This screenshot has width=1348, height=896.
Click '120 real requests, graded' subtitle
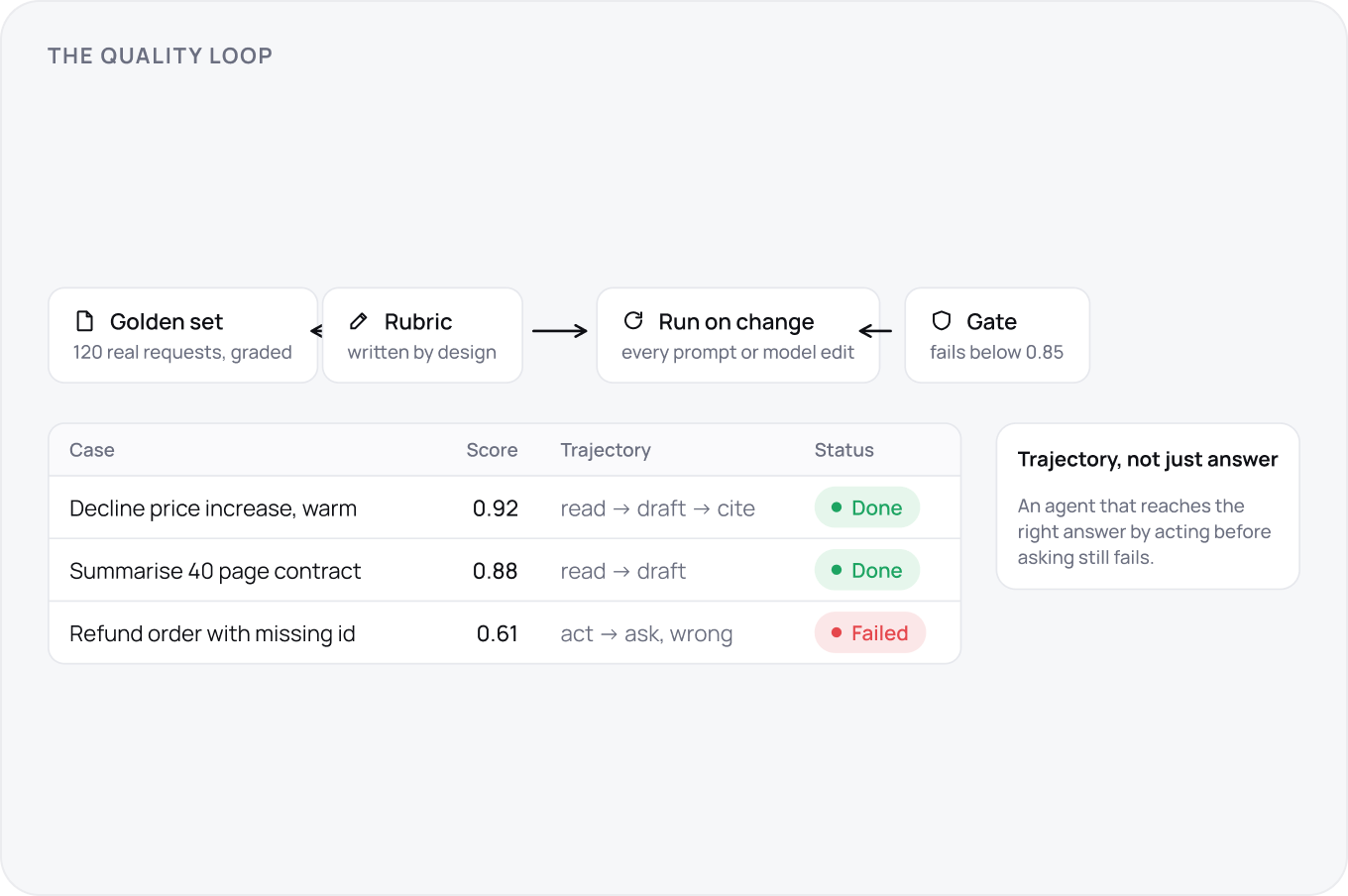[x=182, y=353]
